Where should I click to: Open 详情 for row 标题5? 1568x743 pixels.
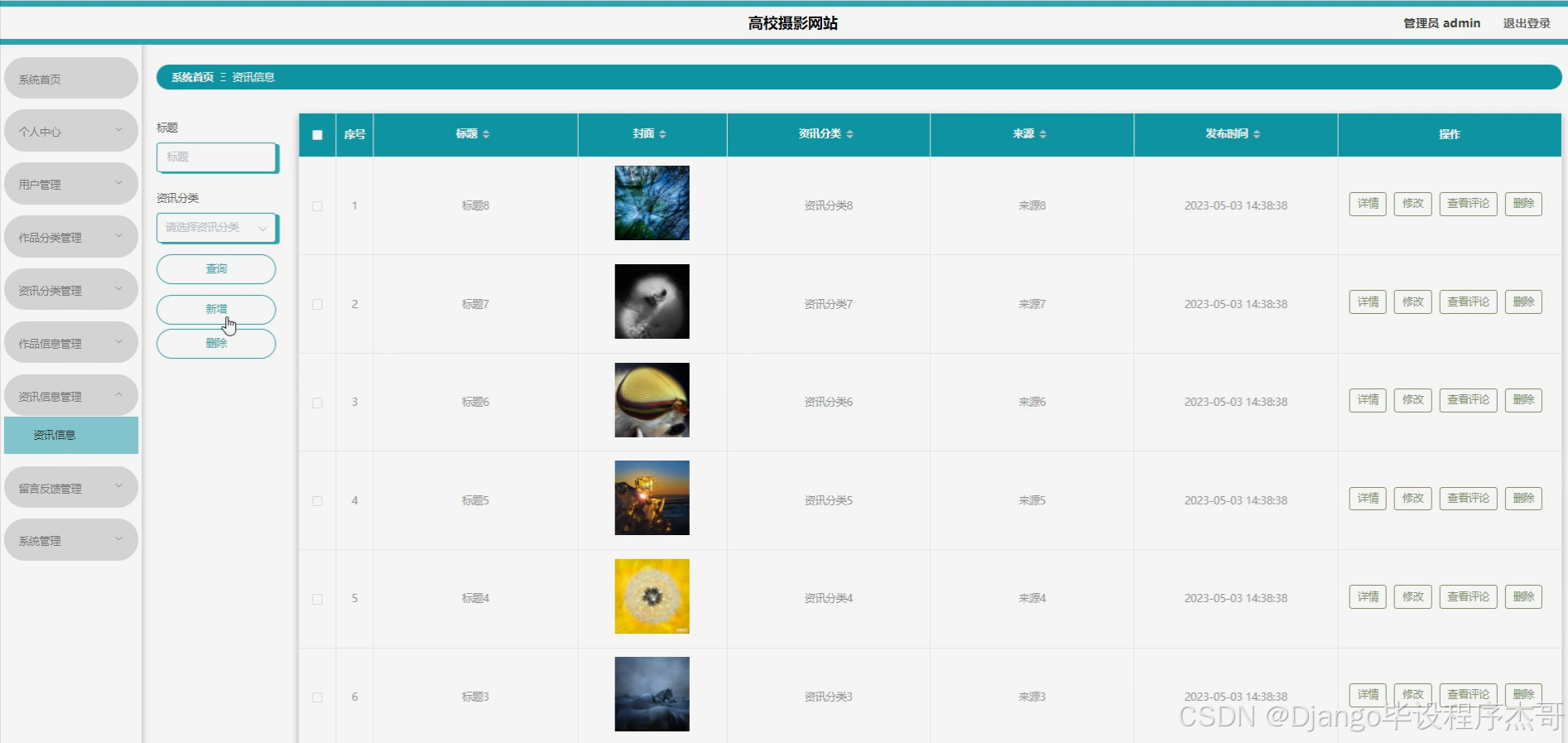[1368, 499]
